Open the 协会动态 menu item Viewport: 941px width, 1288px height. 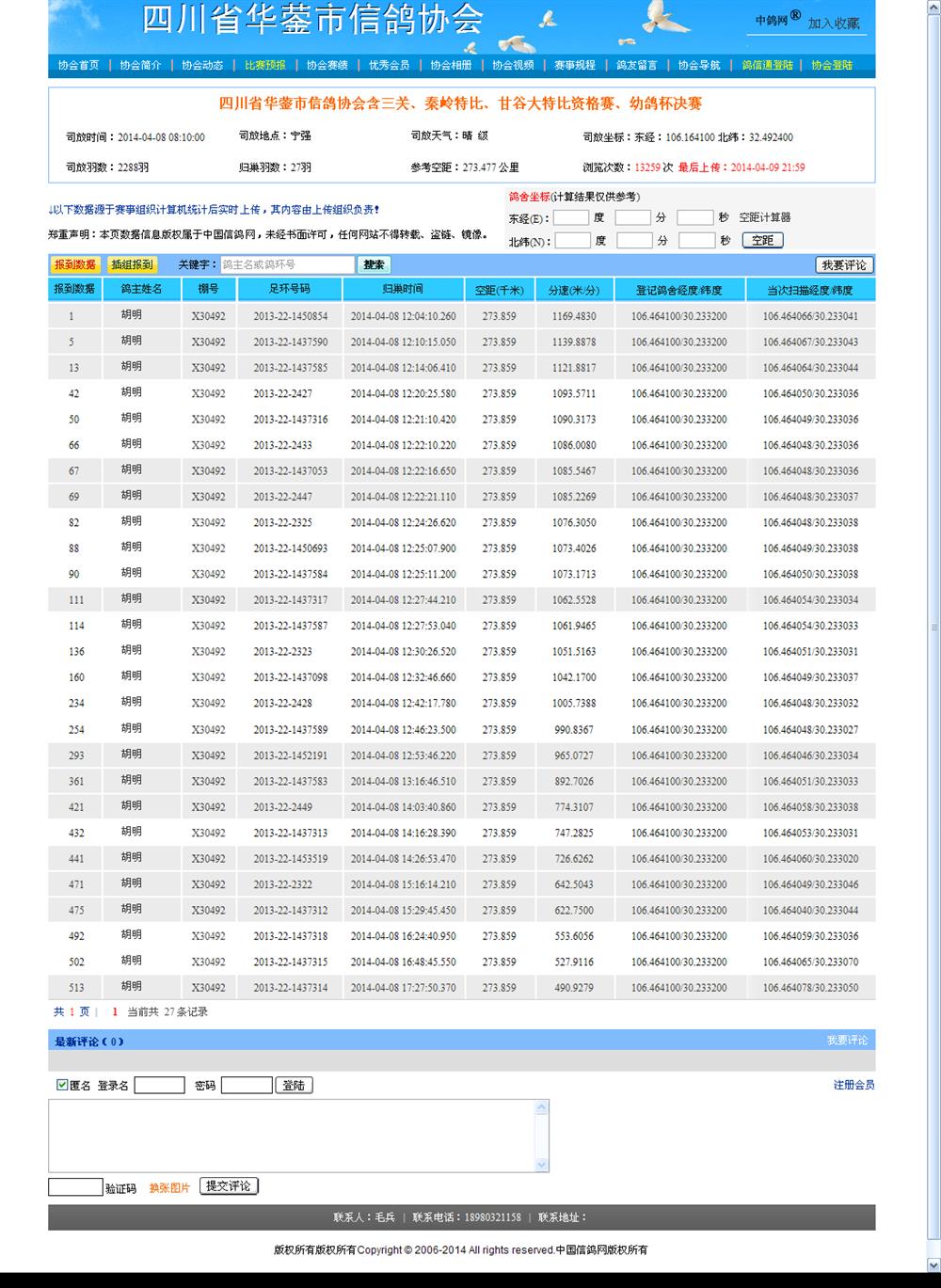pyautogui.click(x=202, y=65)
